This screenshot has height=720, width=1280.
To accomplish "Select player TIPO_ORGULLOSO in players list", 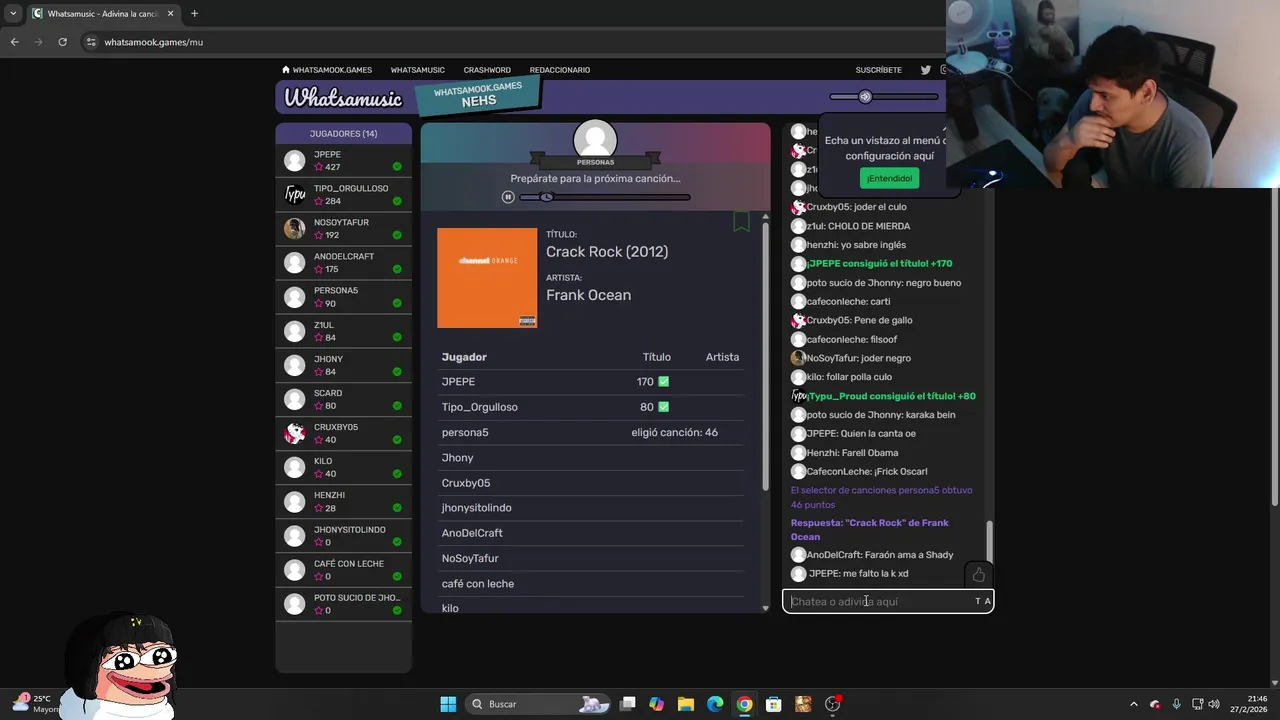I will (x=343, y=195).
